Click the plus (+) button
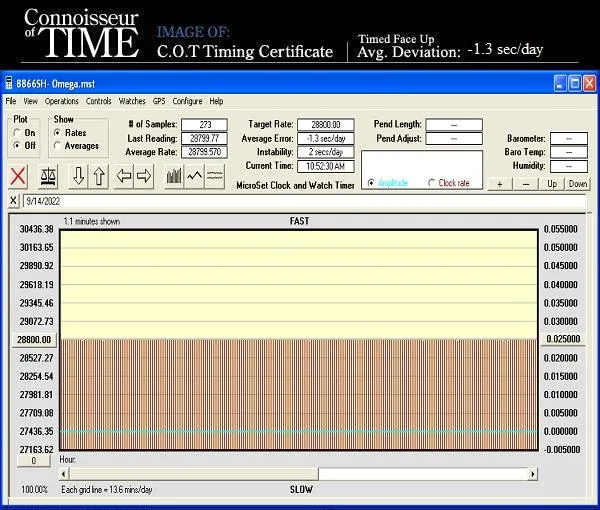 pyautogui.click(x=500, y=184)
